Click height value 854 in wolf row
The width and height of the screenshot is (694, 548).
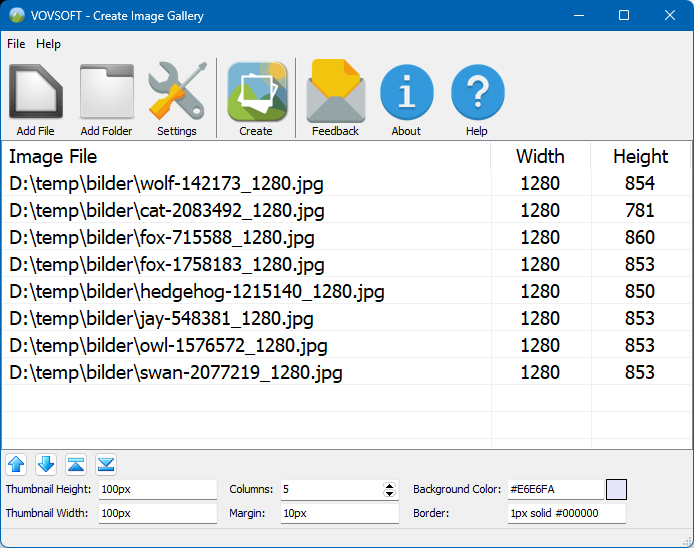tap(640, 183)
